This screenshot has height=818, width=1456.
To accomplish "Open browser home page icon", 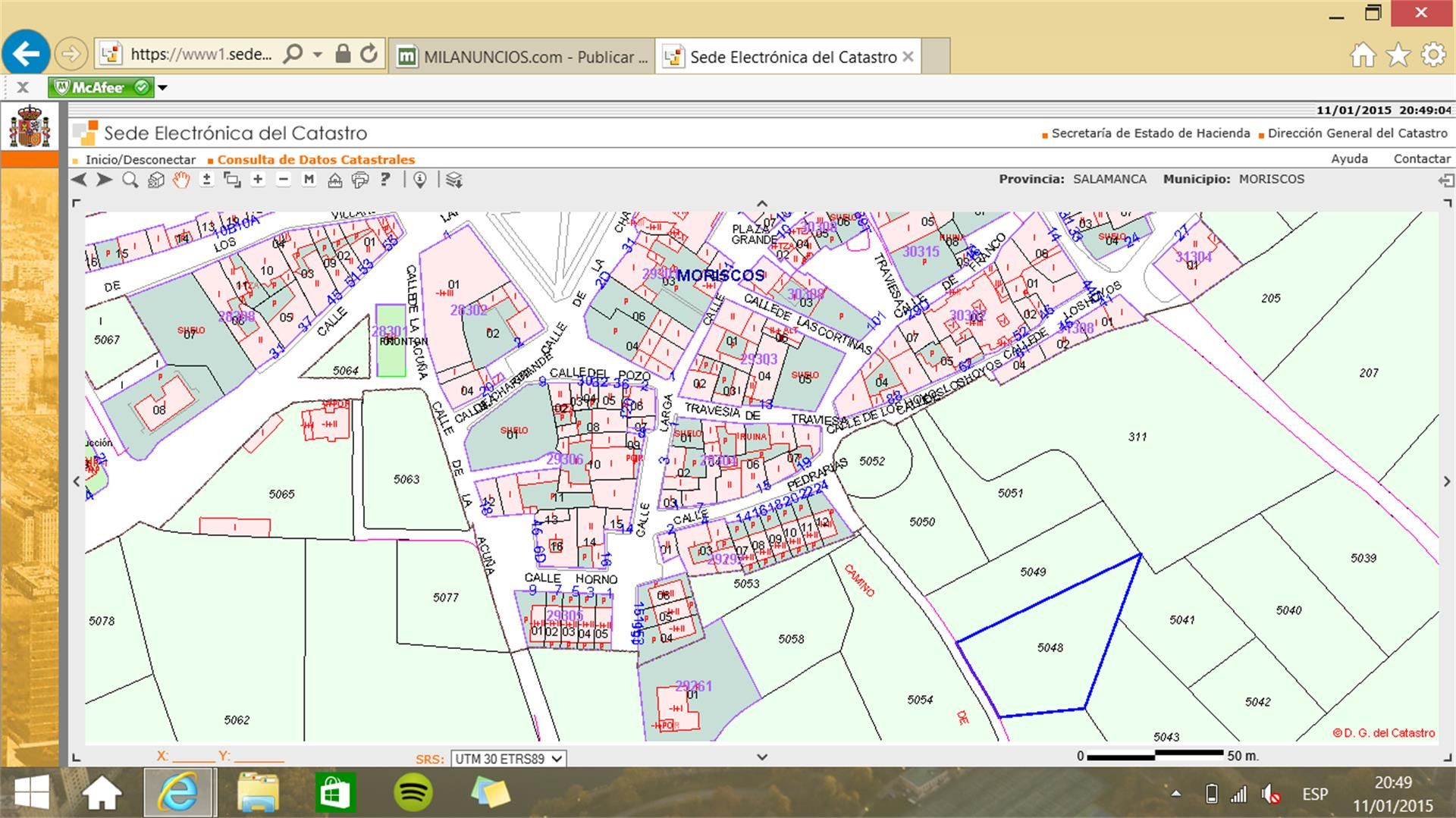I will pos(1363,55).
